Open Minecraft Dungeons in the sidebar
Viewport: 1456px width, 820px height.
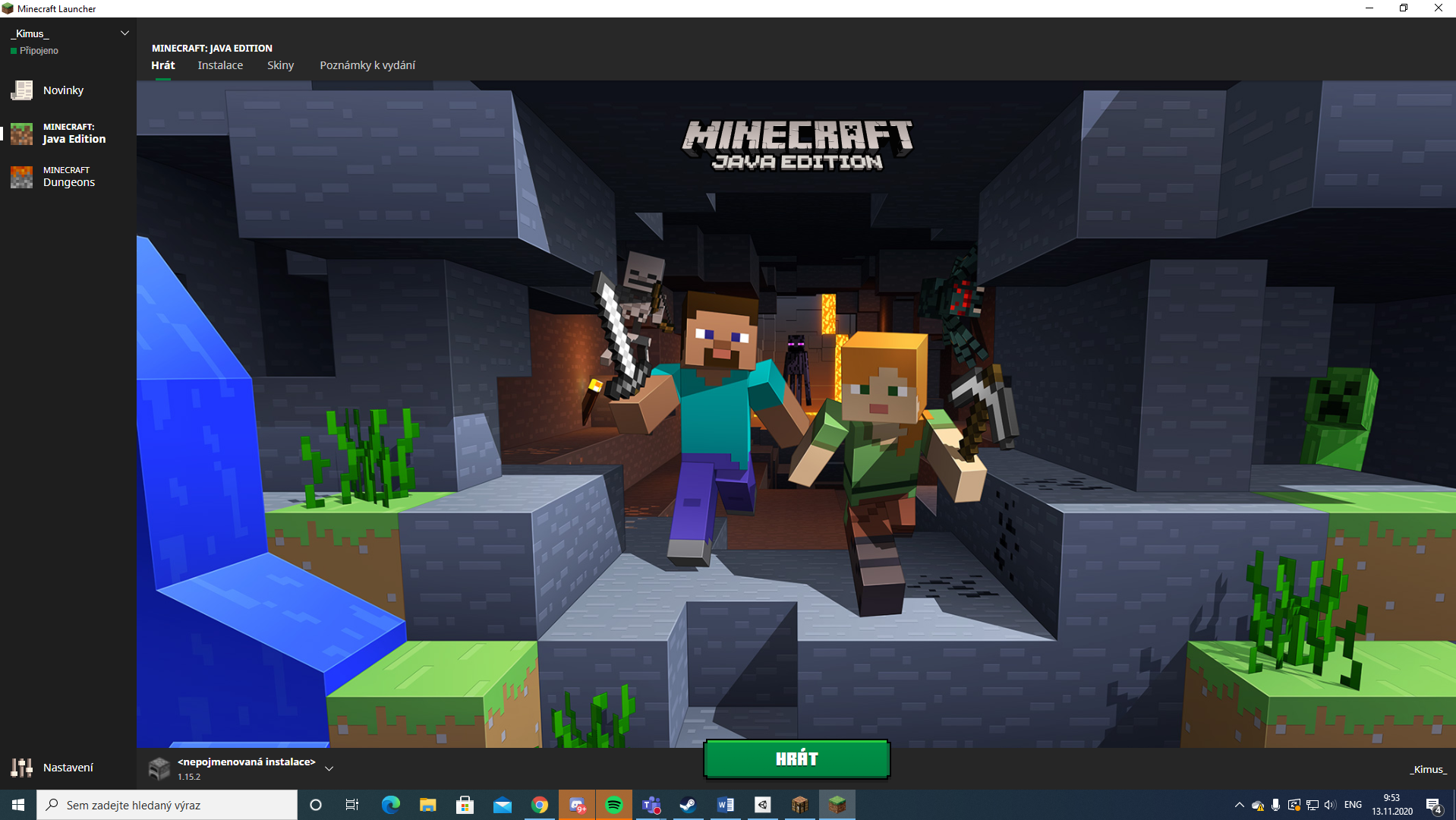click(x=22, y=177)
